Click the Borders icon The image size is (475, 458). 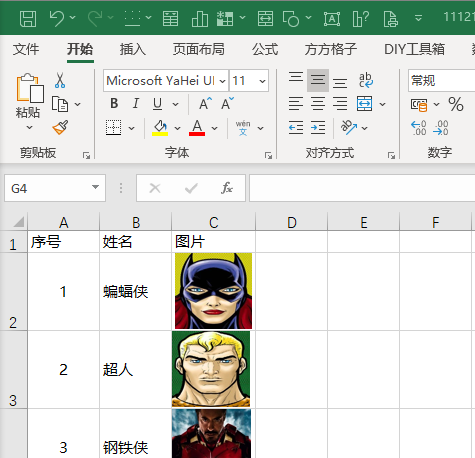pos(113,128)
